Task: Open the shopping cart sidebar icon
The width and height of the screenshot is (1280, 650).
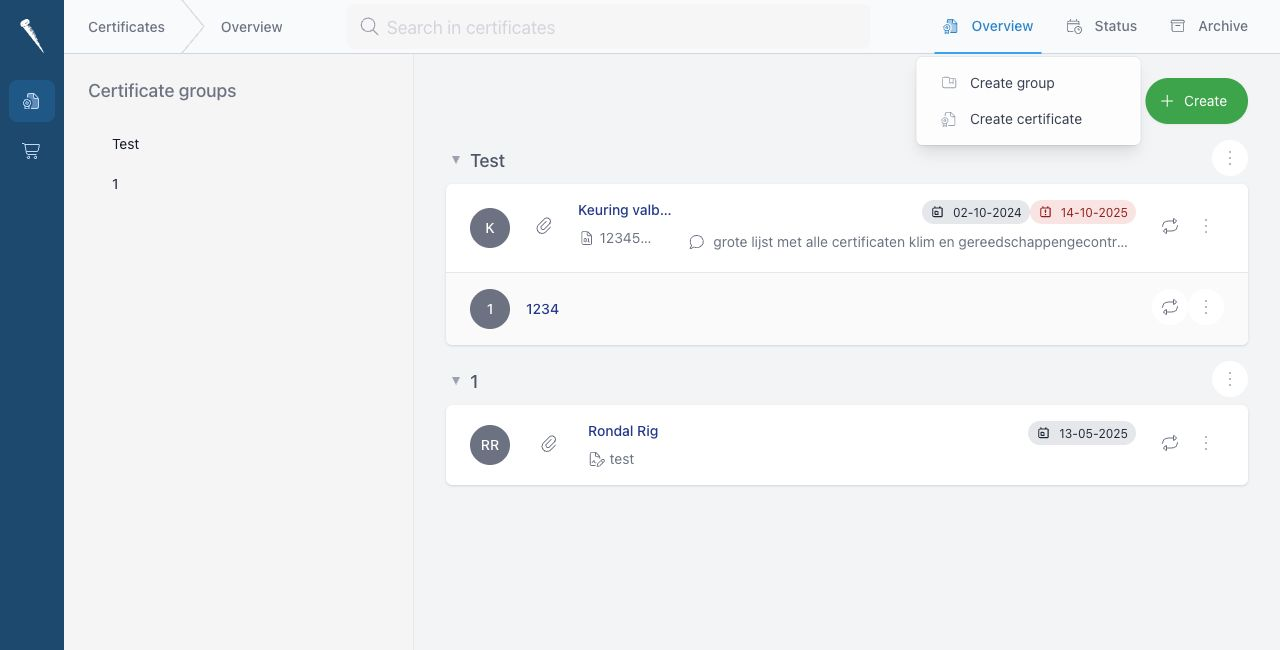Action: (x=31, y=151)
